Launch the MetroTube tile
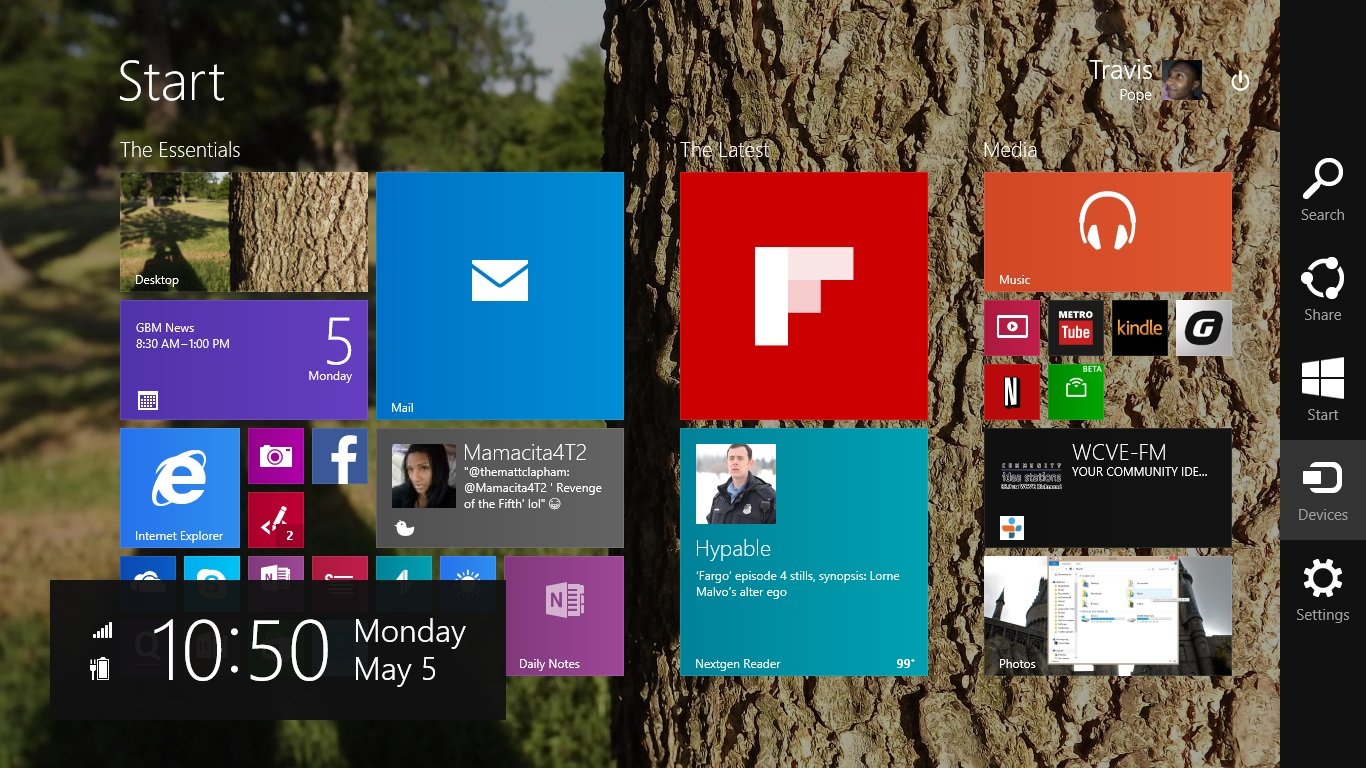1366x768 pixels. coord(1076,328)
